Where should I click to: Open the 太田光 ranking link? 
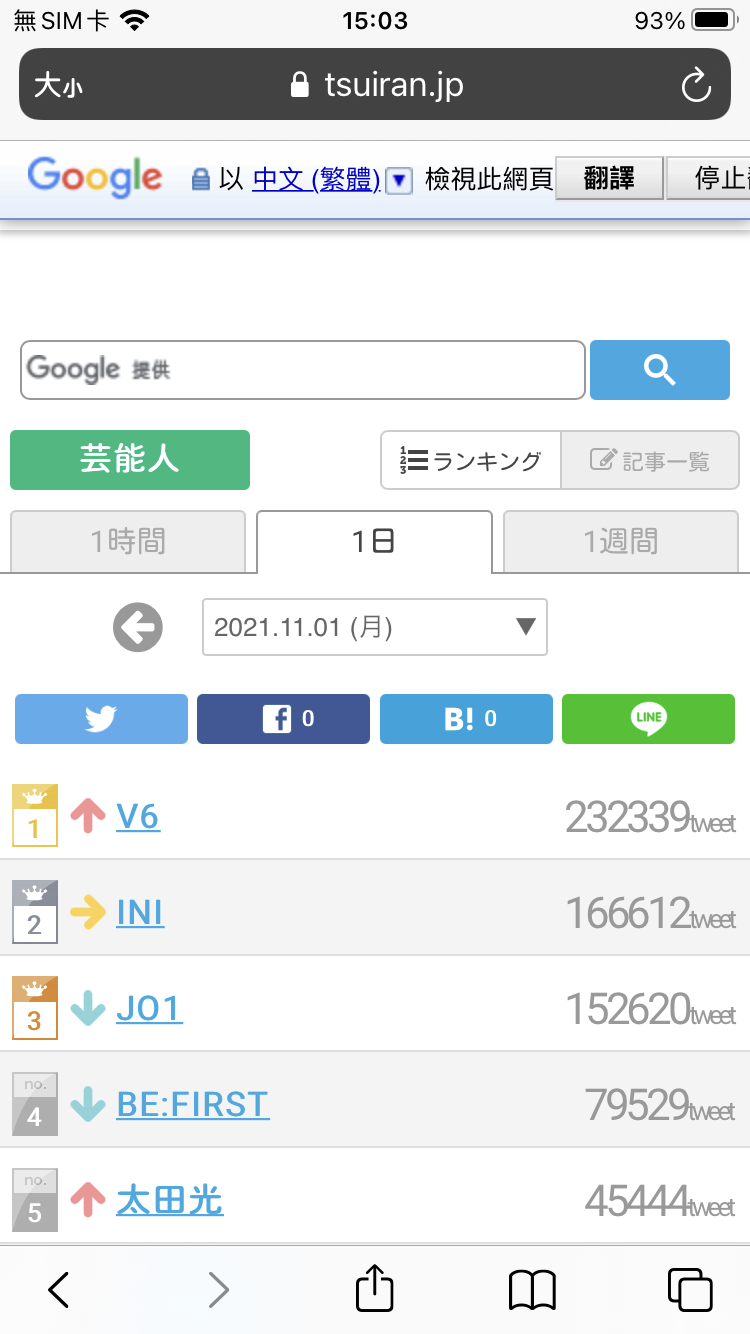(170, 1201)
